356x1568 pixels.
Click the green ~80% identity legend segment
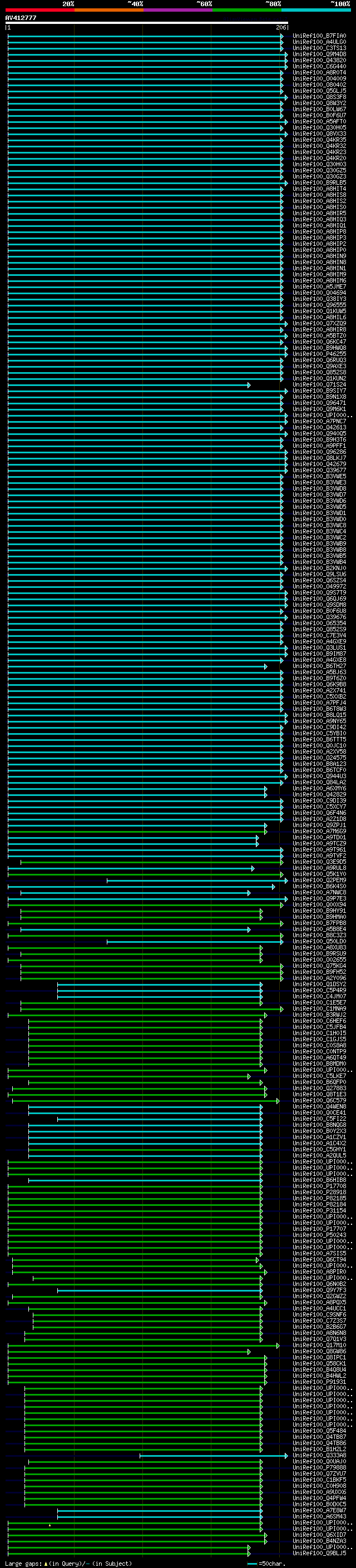(247, 10)
